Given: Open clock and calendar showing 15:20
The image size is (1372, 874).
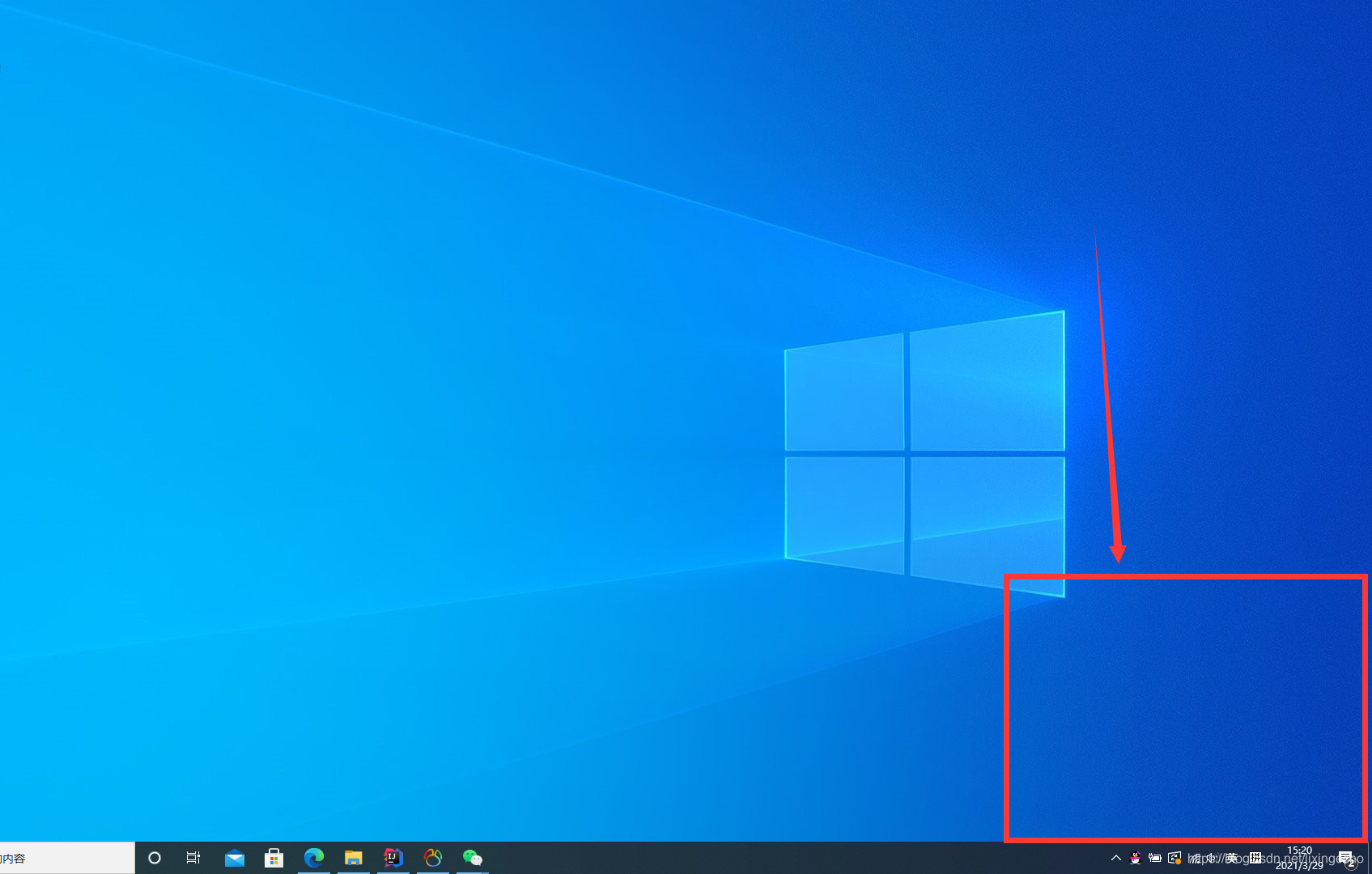Looking at the screenshot, I should (x=1299, y=858).
